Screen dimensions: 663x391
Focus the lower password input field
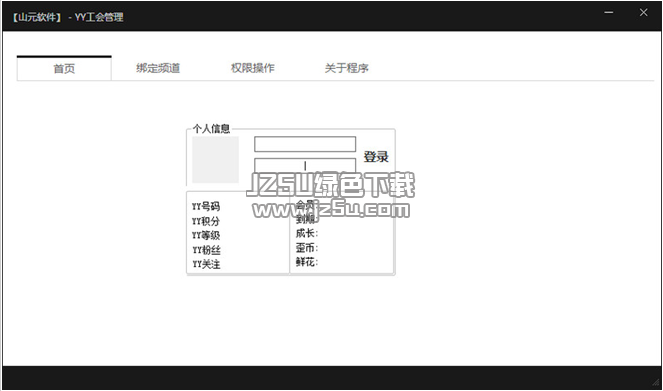point(305,165)
